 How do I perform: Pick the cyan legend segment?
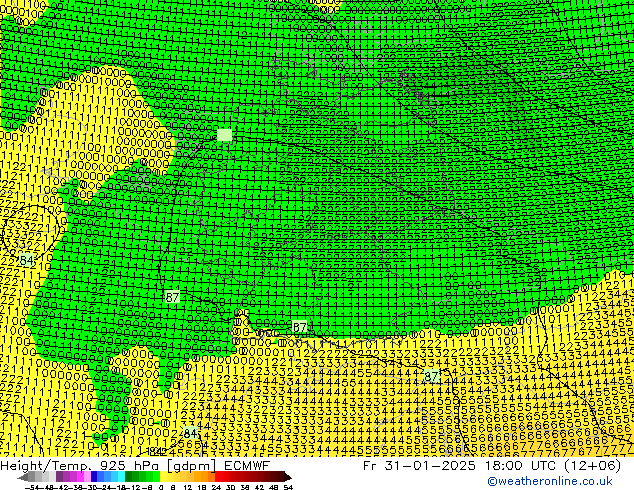[x=121, y=477]
